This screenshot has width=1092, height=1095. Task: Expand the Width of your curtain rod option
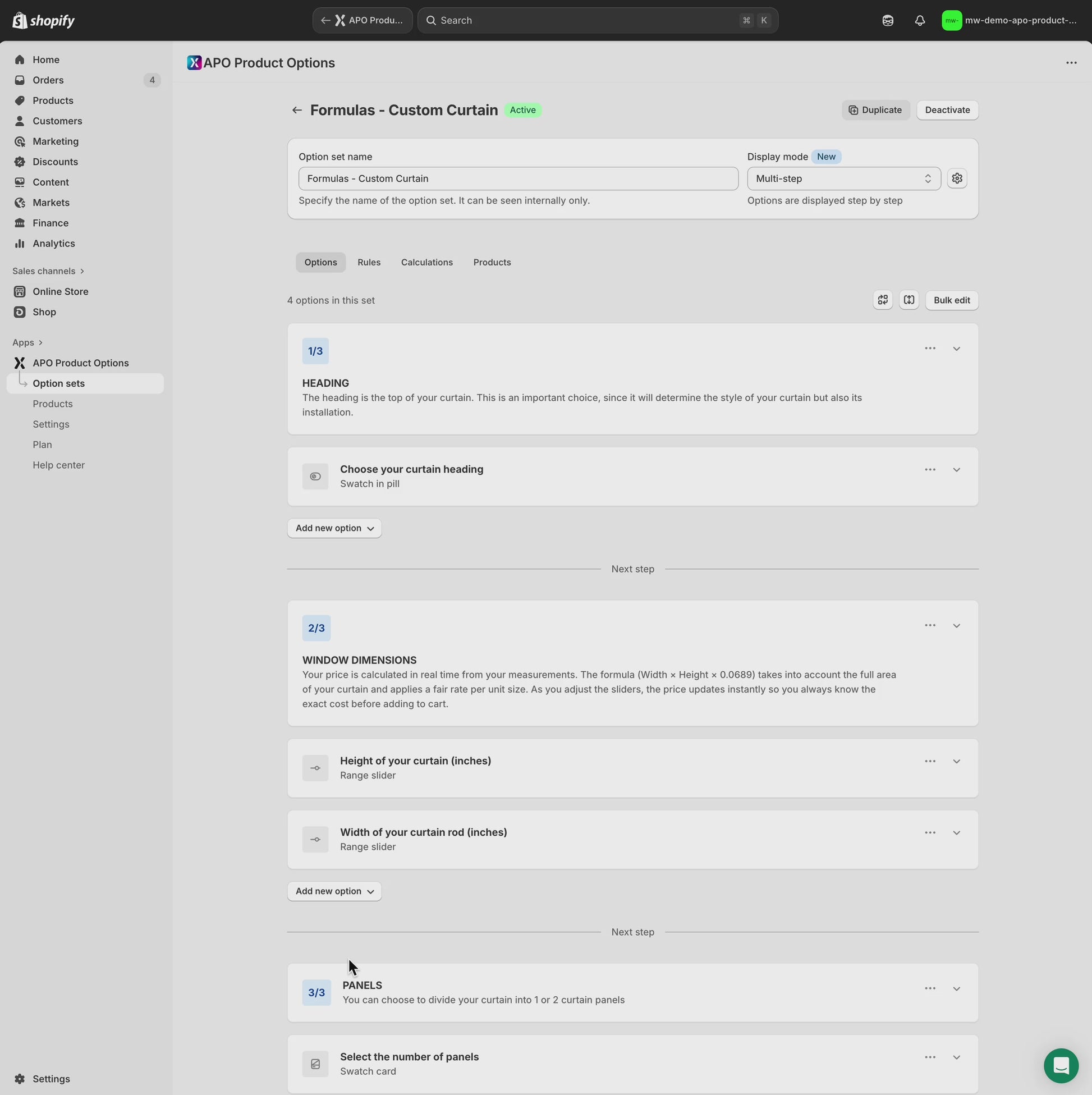(956, 832)
